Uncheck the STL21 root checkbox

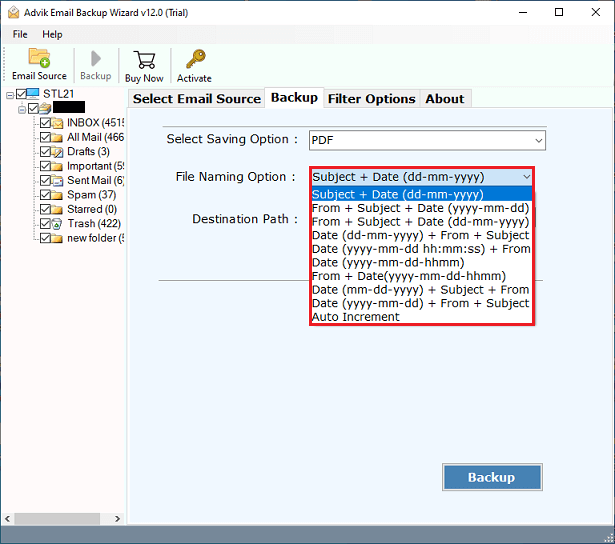click(x=21, y=94)
